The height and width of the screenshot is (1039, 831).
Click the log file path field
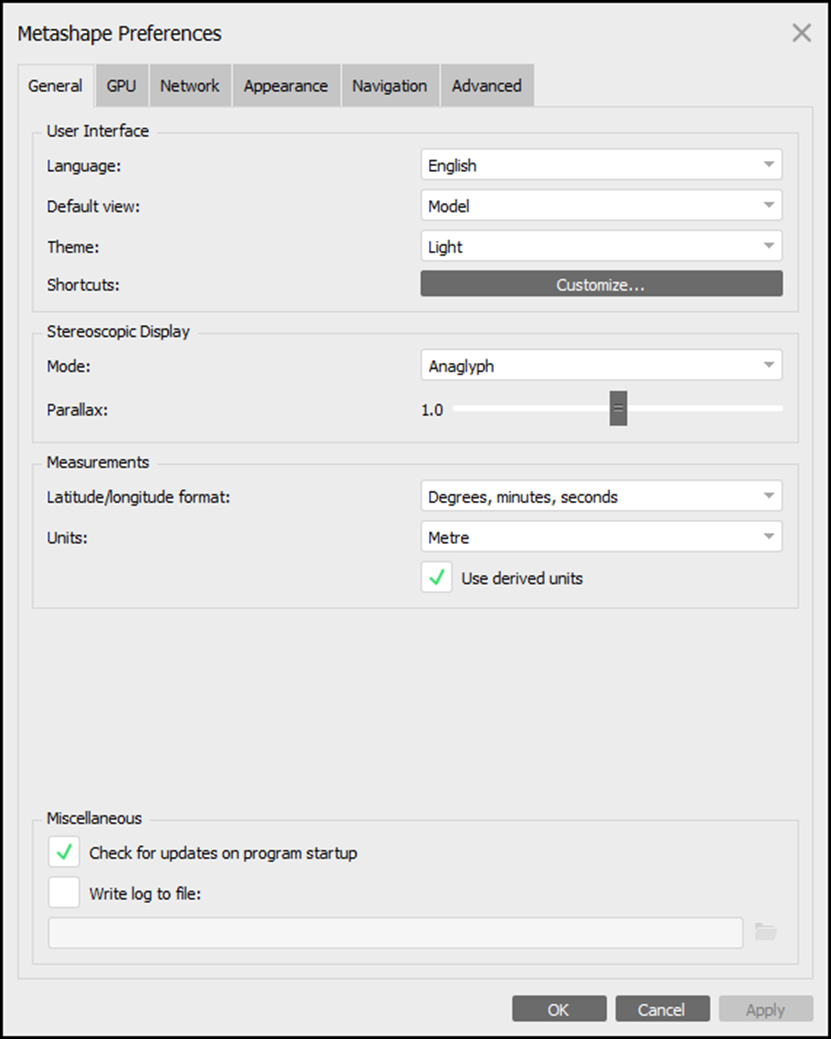pyautogui.click(x=396, y=932)
